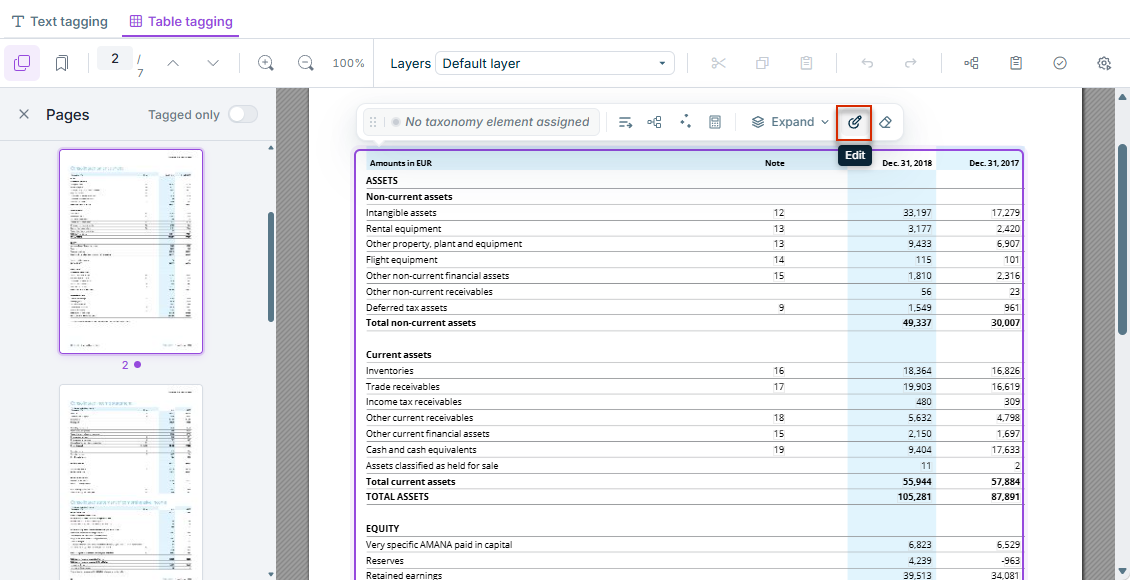1130x580 pixels.
Task: Switch to the Text tagging tab
Action: (60, 22)
